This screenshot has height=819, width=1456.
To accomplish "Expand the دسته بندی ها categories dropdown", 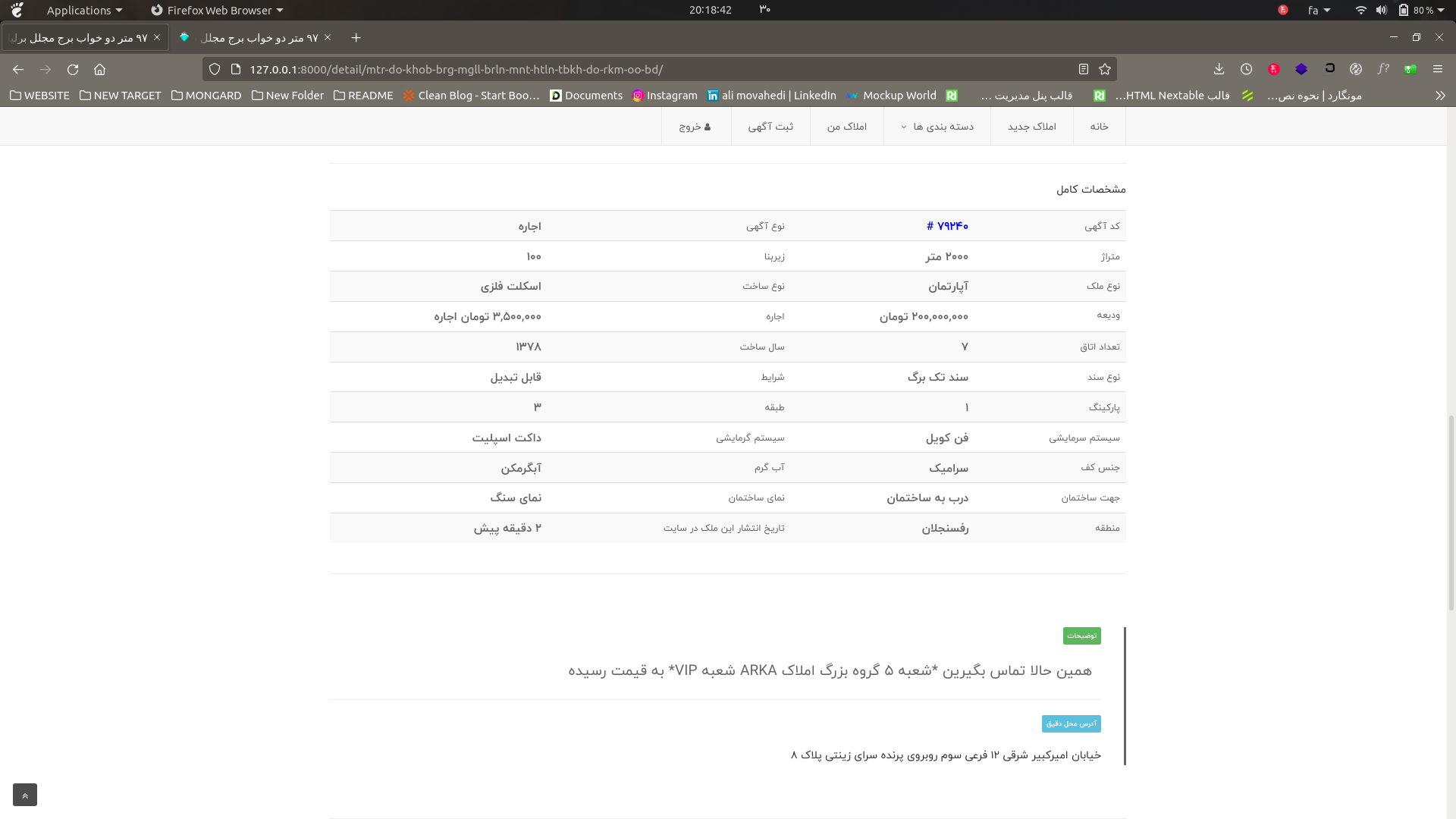I will [937, 126].
